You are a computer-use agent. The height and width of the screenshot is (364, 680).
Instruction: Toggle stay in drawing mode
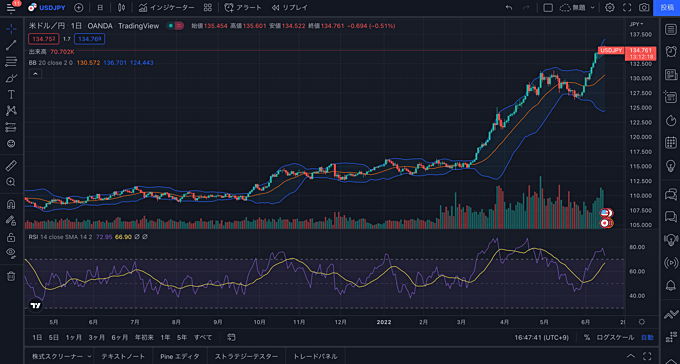11,220
